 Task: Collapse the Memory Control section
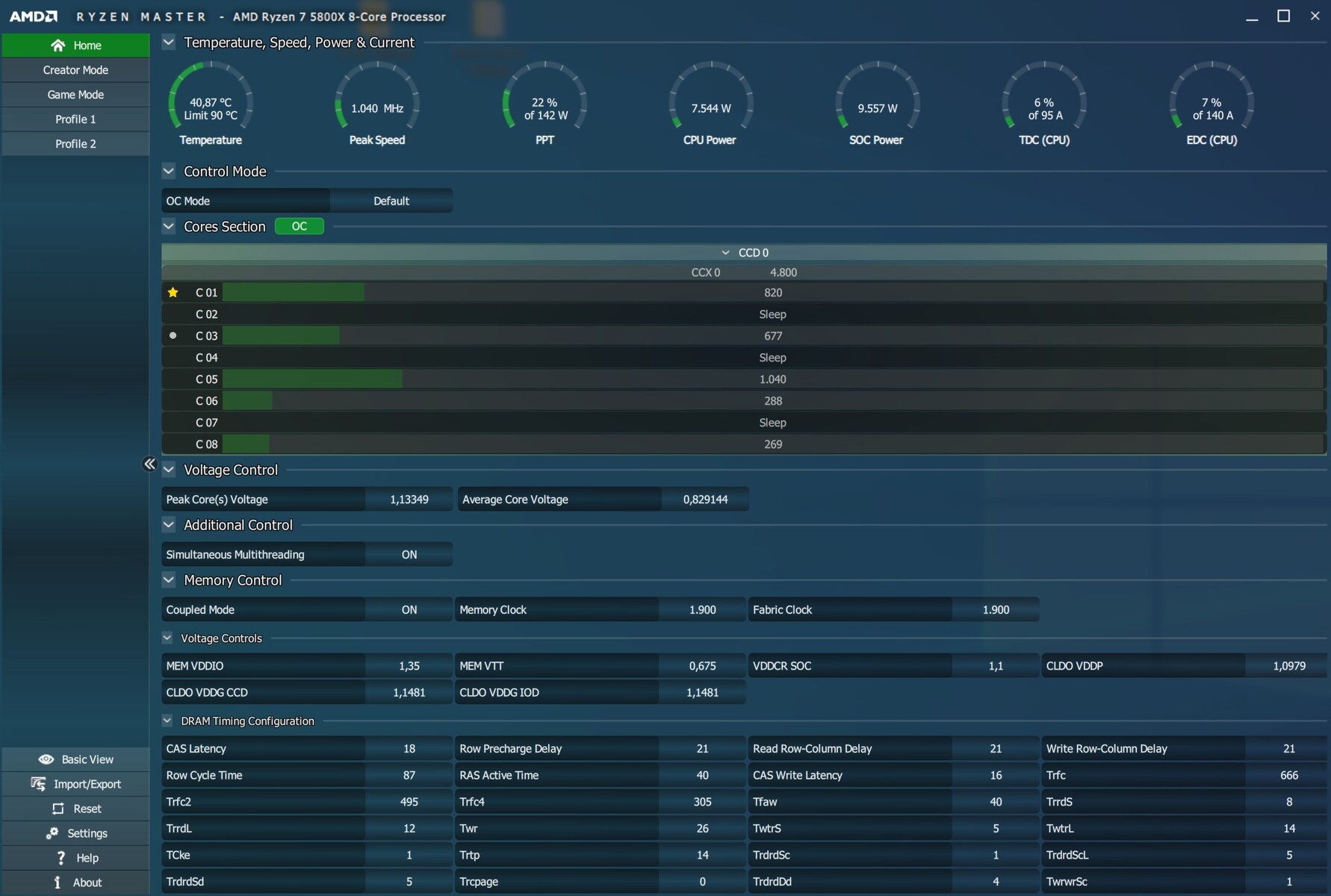tap(169, 580)
